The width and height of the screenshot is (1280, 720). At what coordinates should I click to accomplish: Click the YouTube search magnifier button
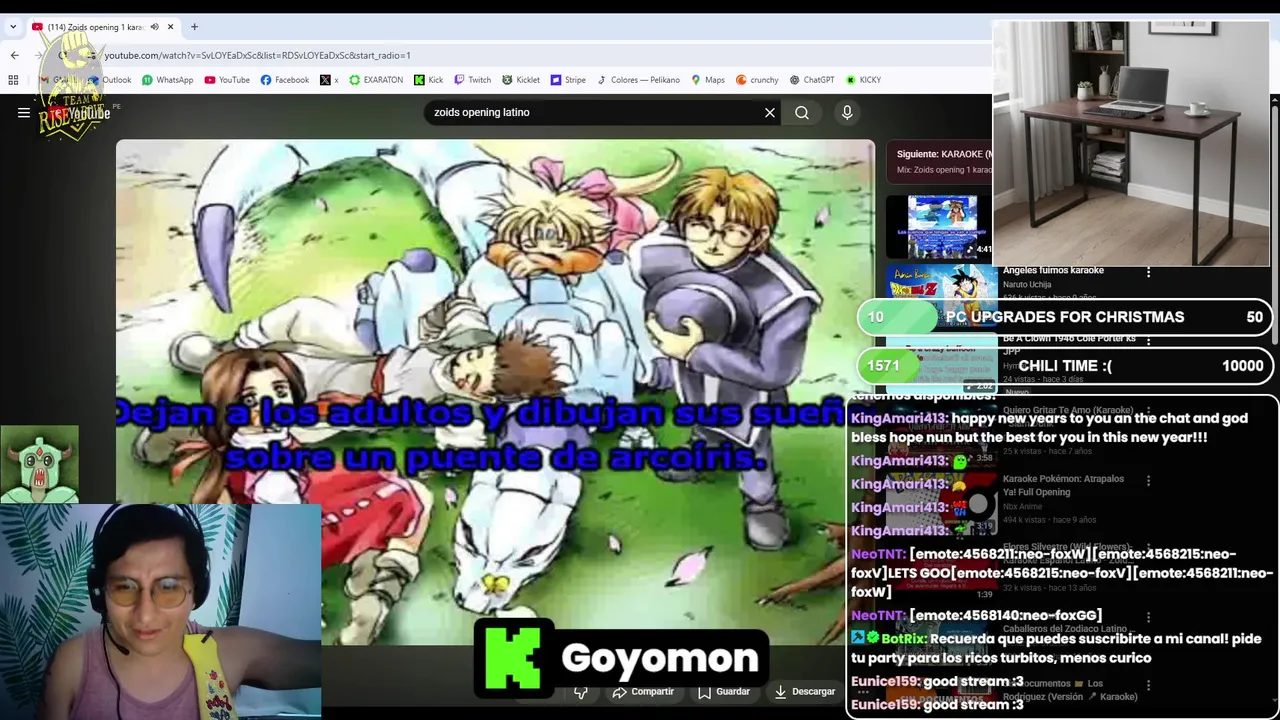(802, 113)
